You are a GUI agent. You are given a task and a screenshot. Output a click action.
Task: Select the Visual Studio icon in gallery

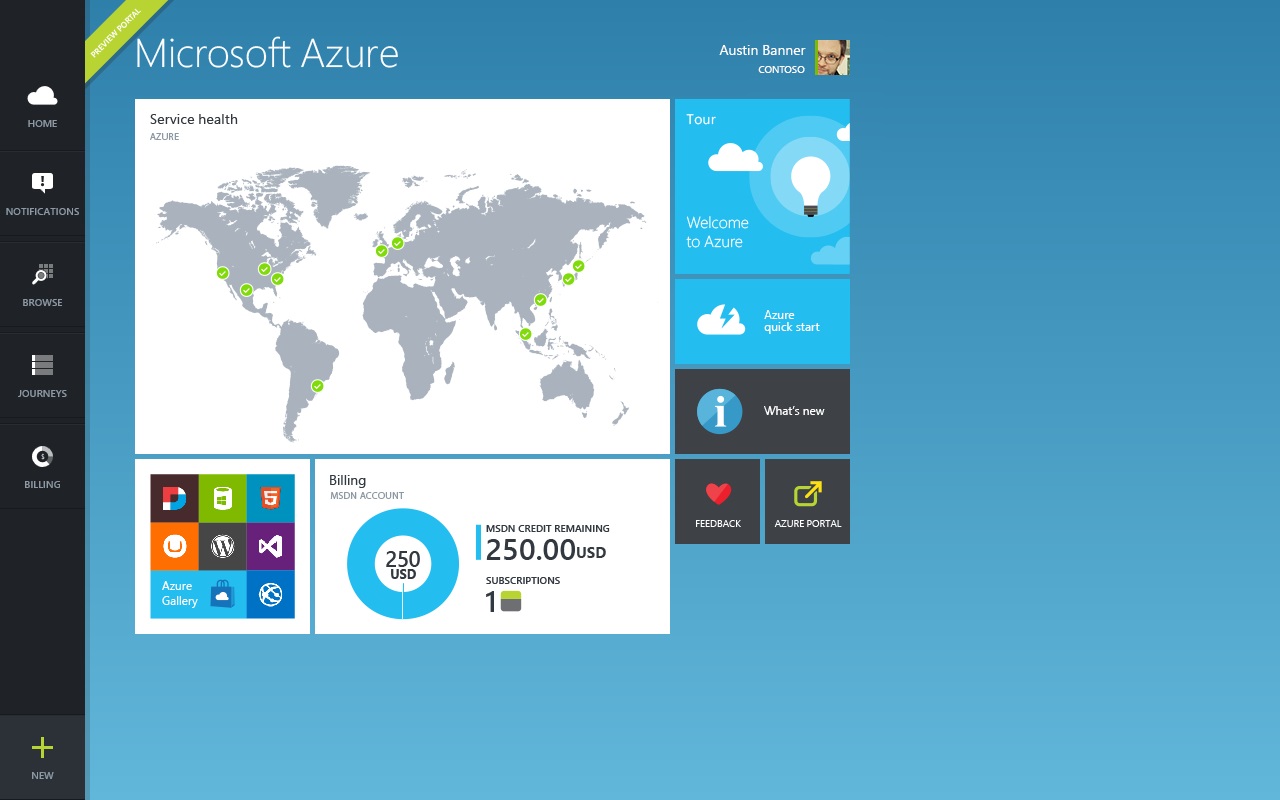[270, 547]
